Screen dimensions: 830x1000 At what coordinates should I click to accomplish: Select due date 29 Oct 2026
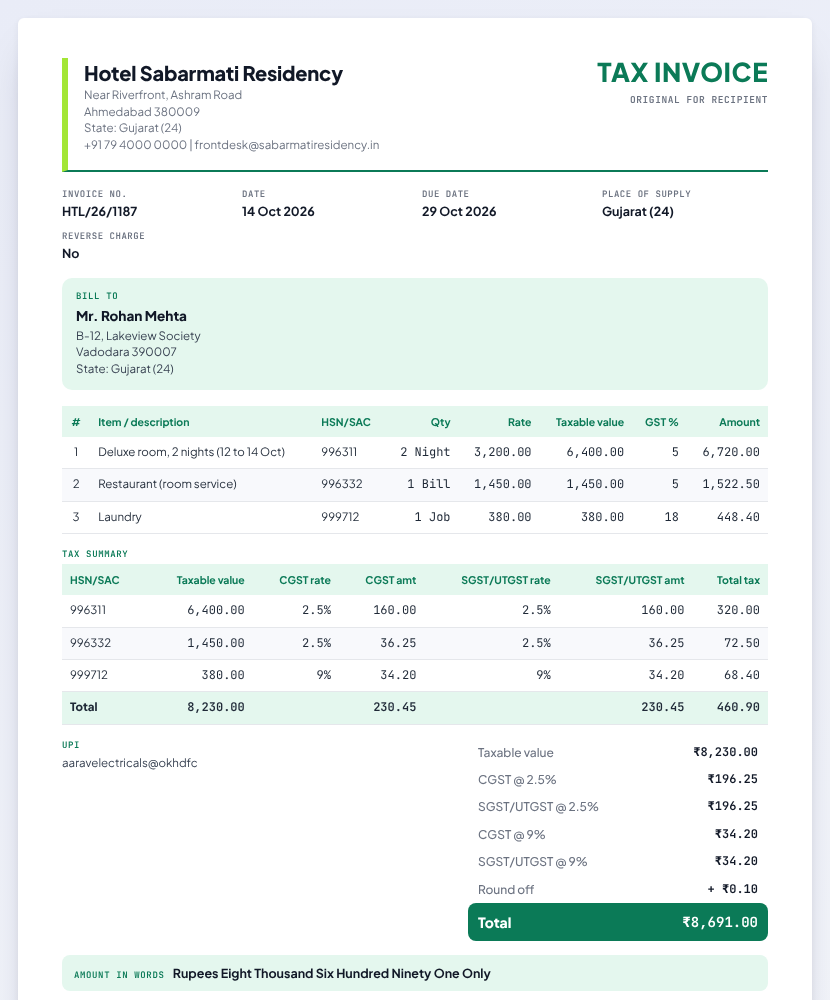click(459, 212)
